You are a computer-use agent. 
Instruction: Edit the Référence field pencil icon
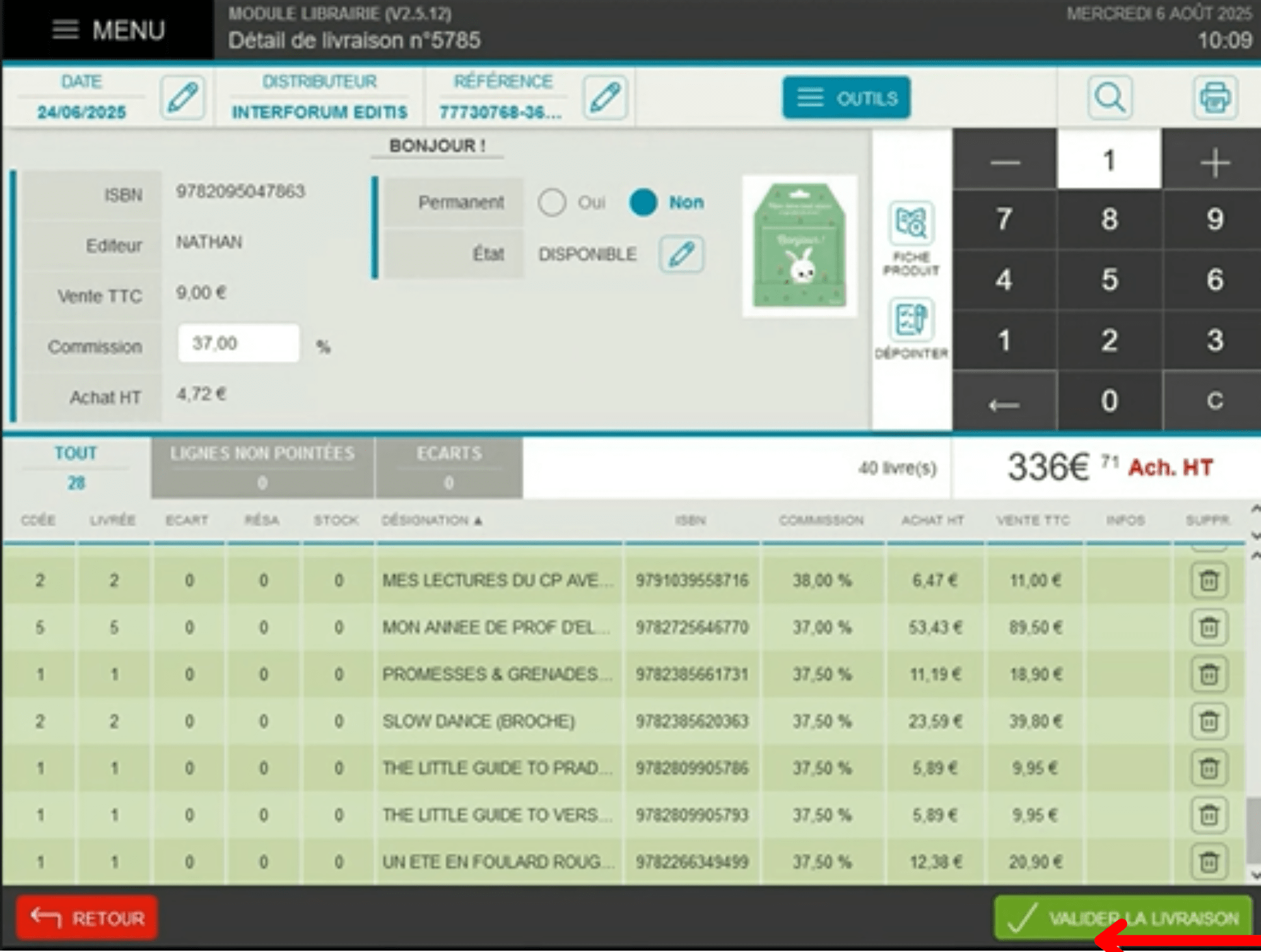click(605, 98)
